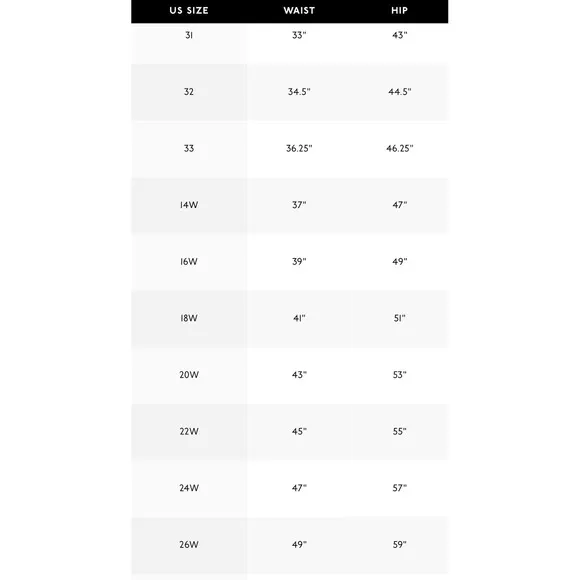Select the 18W size label
This screenshot has width=580, height=580.
coord(189,318)
